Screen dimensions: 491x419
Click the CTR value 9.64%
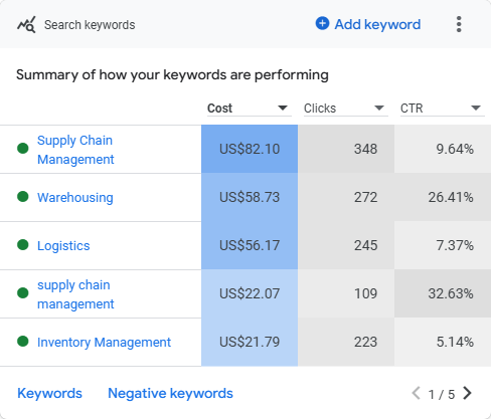pos(455,149)
